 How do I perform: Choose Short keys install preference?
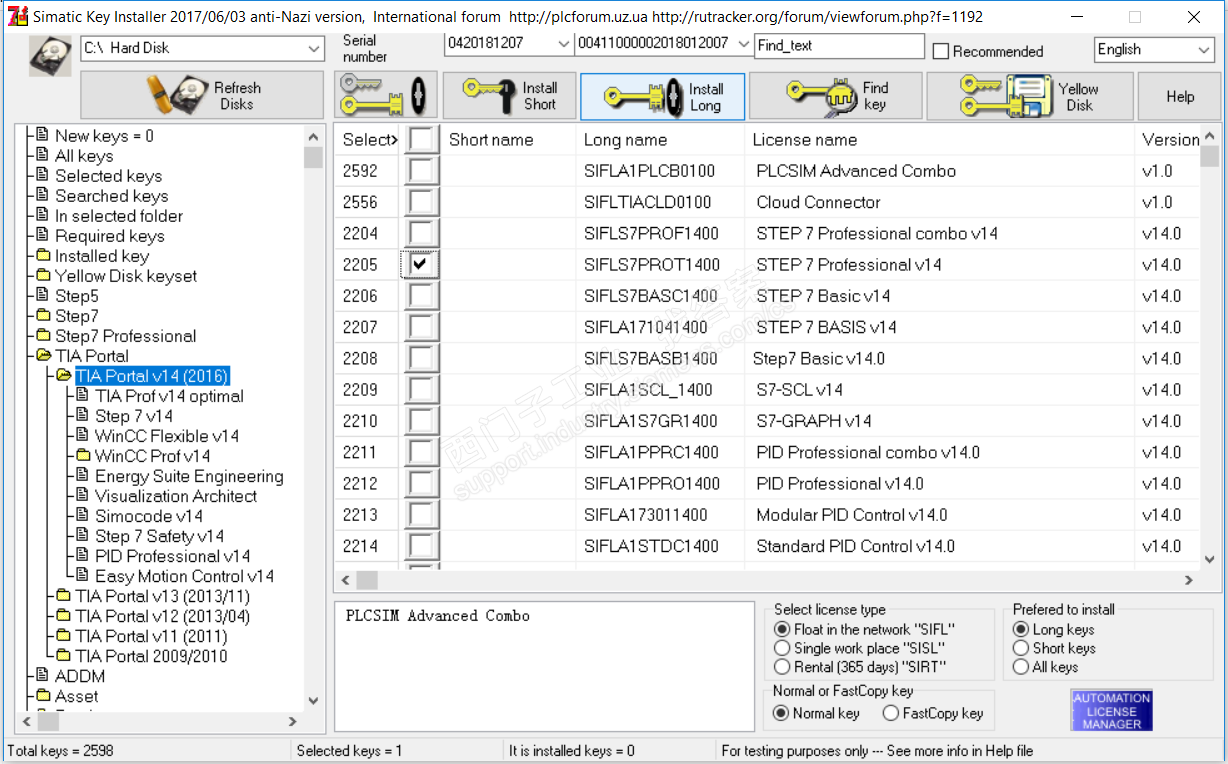(1021, 648)
